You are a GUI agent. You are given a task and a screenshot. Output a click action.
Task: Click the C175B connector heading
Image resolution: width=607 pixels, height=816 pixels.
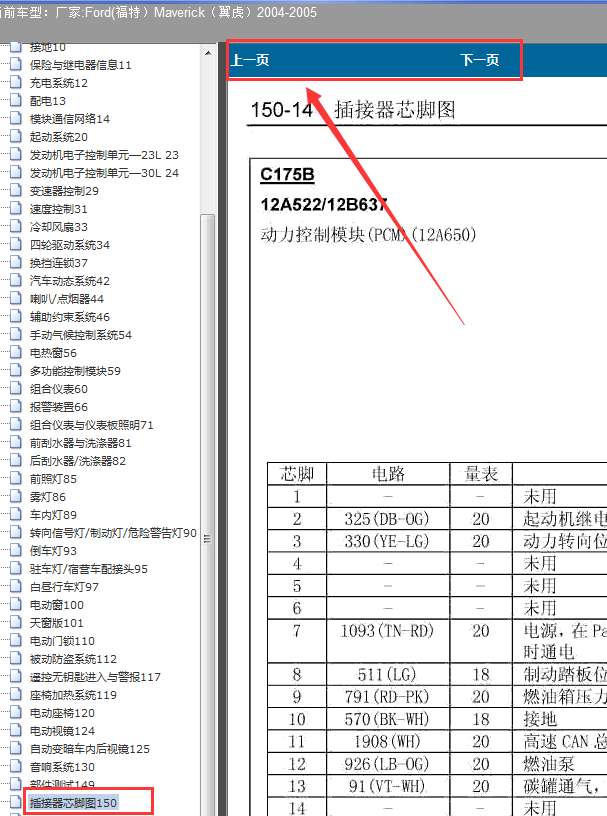[x=287, y=174]
